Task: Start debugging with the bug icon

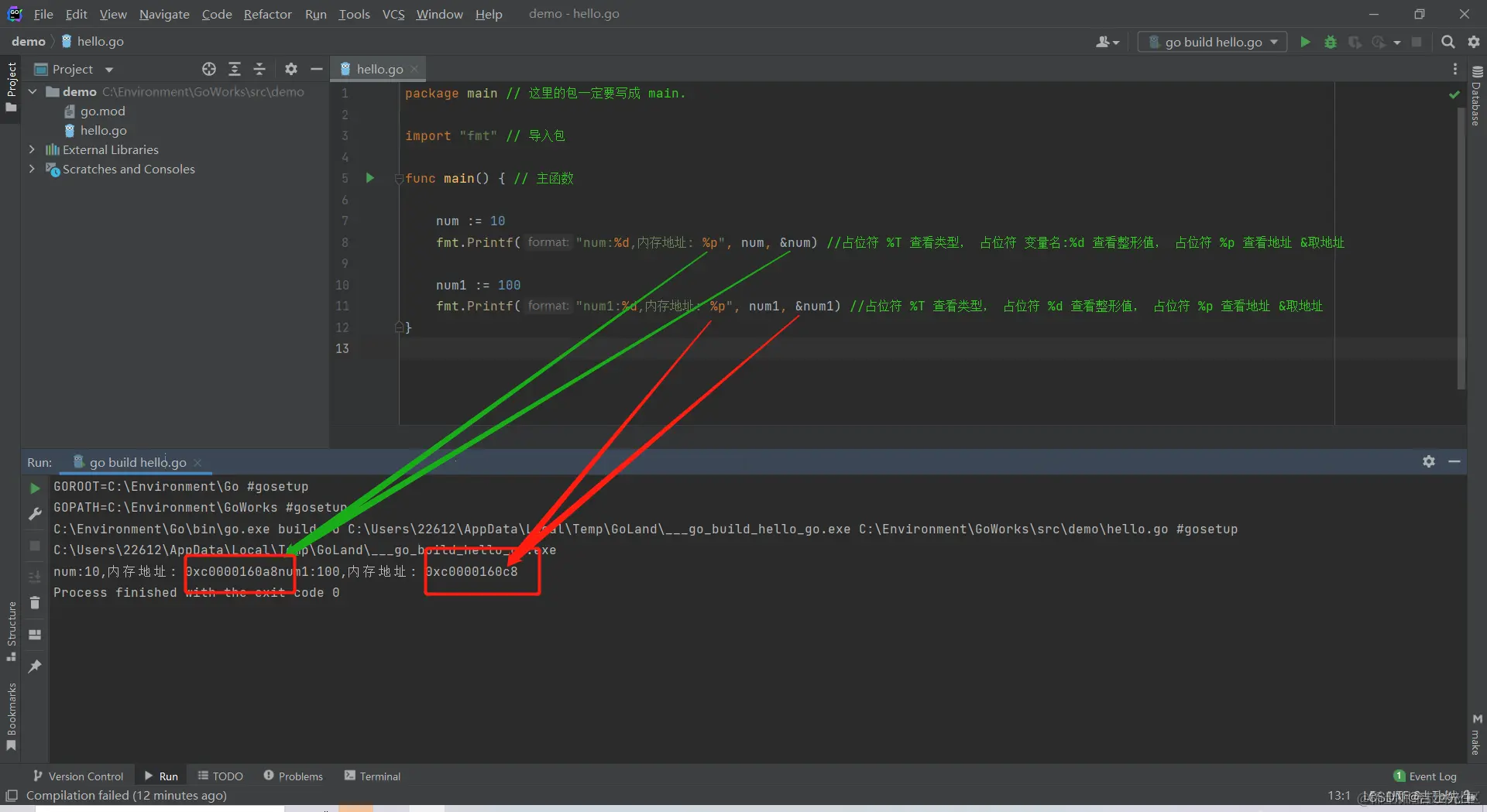Action: [1331, 42]
